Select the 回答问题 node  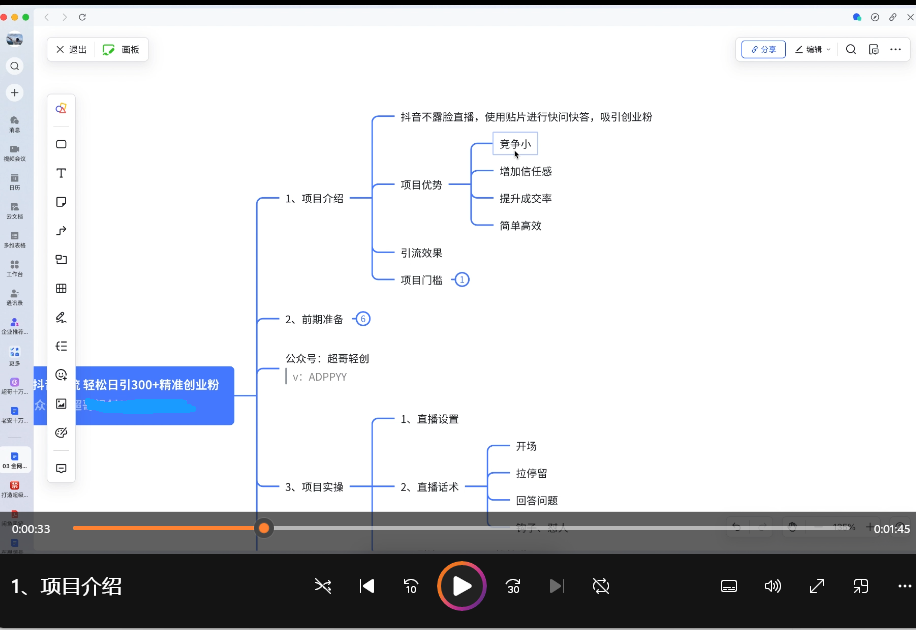point(536,500)
